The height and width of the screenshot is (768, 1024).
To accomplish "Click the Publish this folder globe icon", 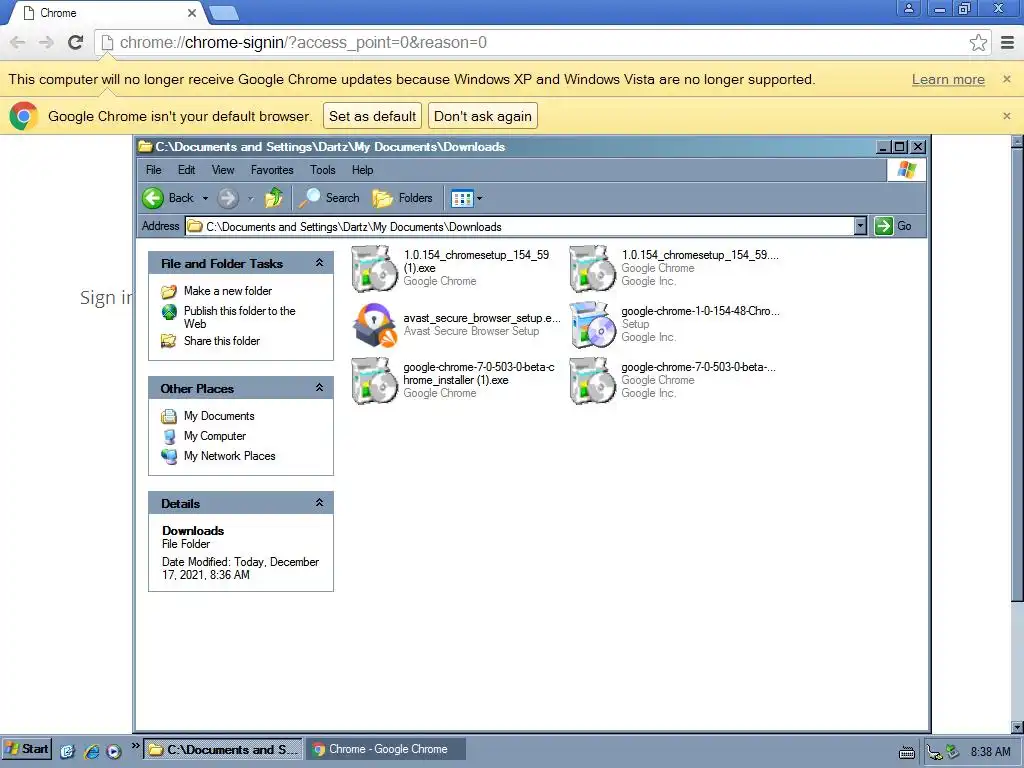I will coord(169,312).
